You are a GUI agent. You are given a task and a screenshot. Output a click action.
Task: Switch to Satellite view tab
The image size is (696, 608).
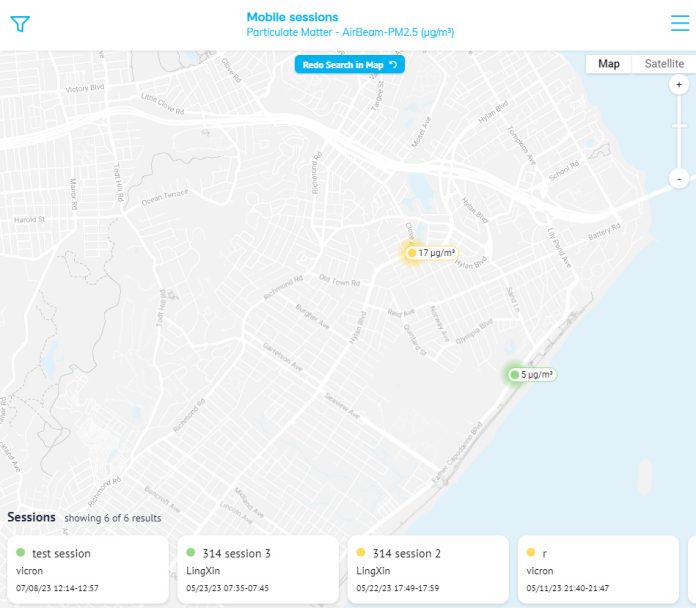(x=664, y=64)
